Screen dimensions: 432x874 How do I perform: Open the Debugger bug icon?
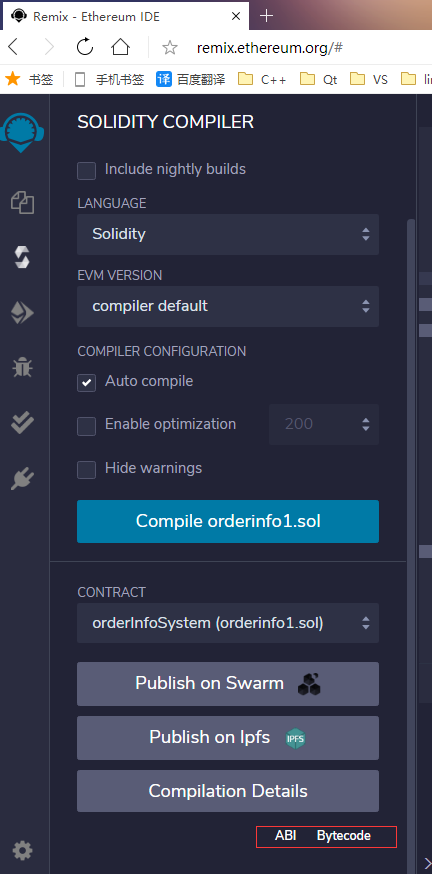22,367
